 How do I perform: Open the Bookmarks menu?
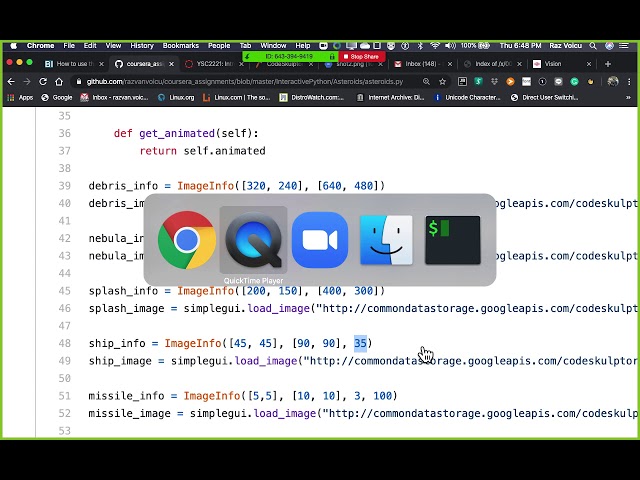pos(180,46)
